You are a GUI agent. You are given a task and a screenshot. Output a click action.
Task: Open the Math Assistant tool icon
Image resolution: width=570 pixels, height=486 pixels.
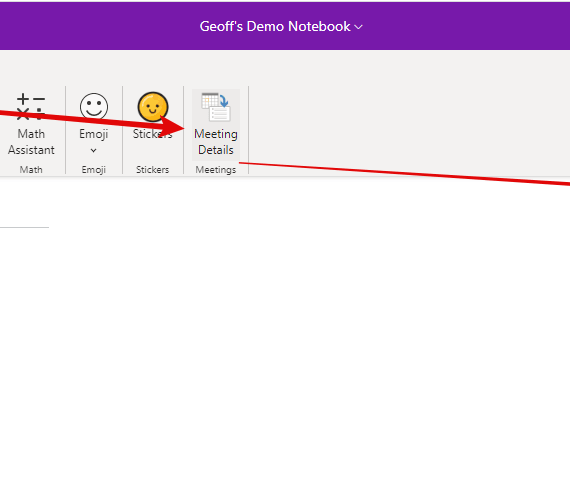[x=31, y=107]
